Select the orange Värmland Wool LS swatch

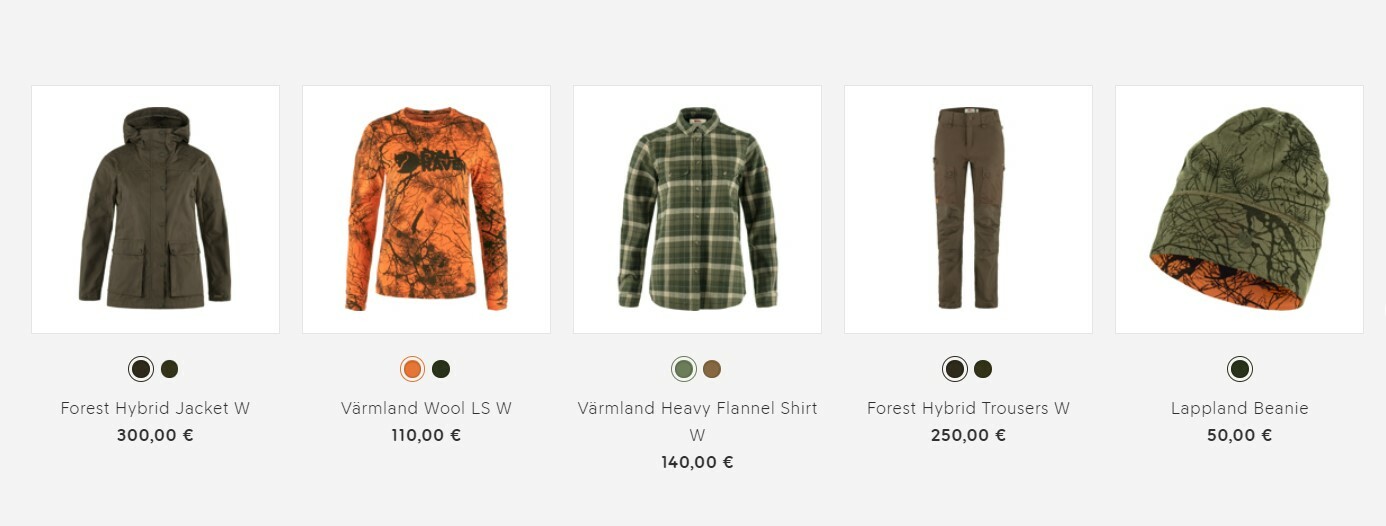pyautogui.click(x=412, y=369)
